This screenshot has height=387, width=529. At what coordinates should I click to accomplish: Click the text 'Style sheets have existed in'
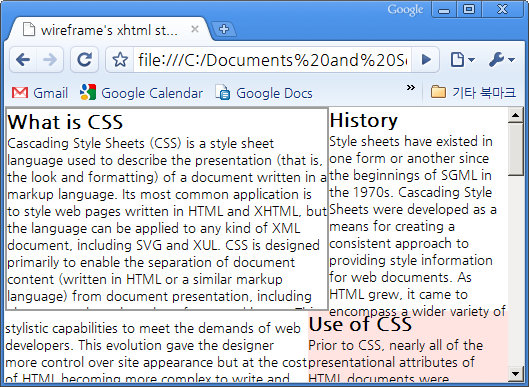pyautogui.click(x=411, y=141)
